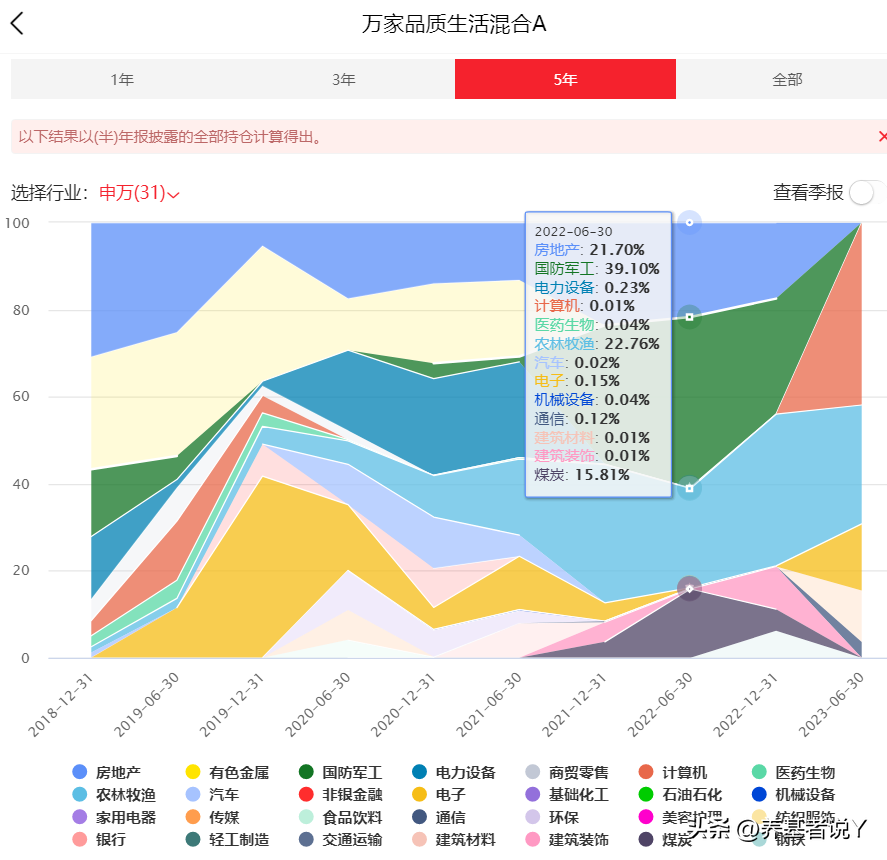The height and width of the screenshot is (860, 887).
Task: Click the 2021-12-31 axis label
Action: (574, 705)
